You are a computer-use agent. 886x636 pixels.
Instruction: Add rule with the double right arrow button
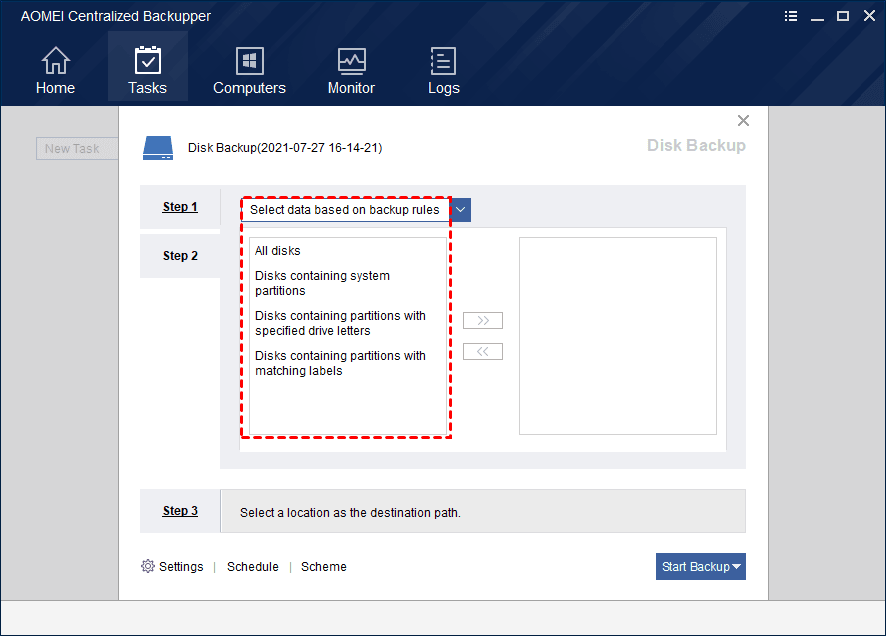point(483,320)
